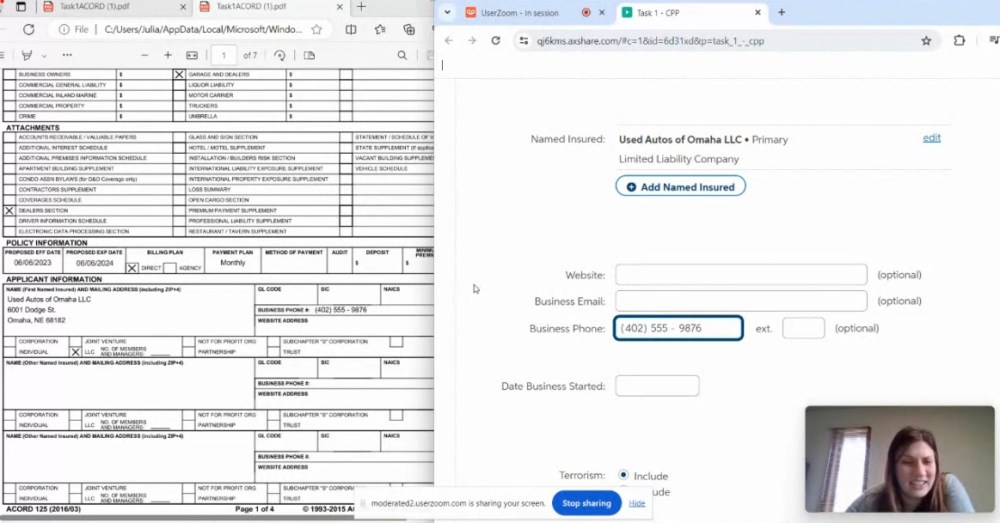Open the Chrome tab search dropdown
This screenshot has height=523, width=1000.
447,12
